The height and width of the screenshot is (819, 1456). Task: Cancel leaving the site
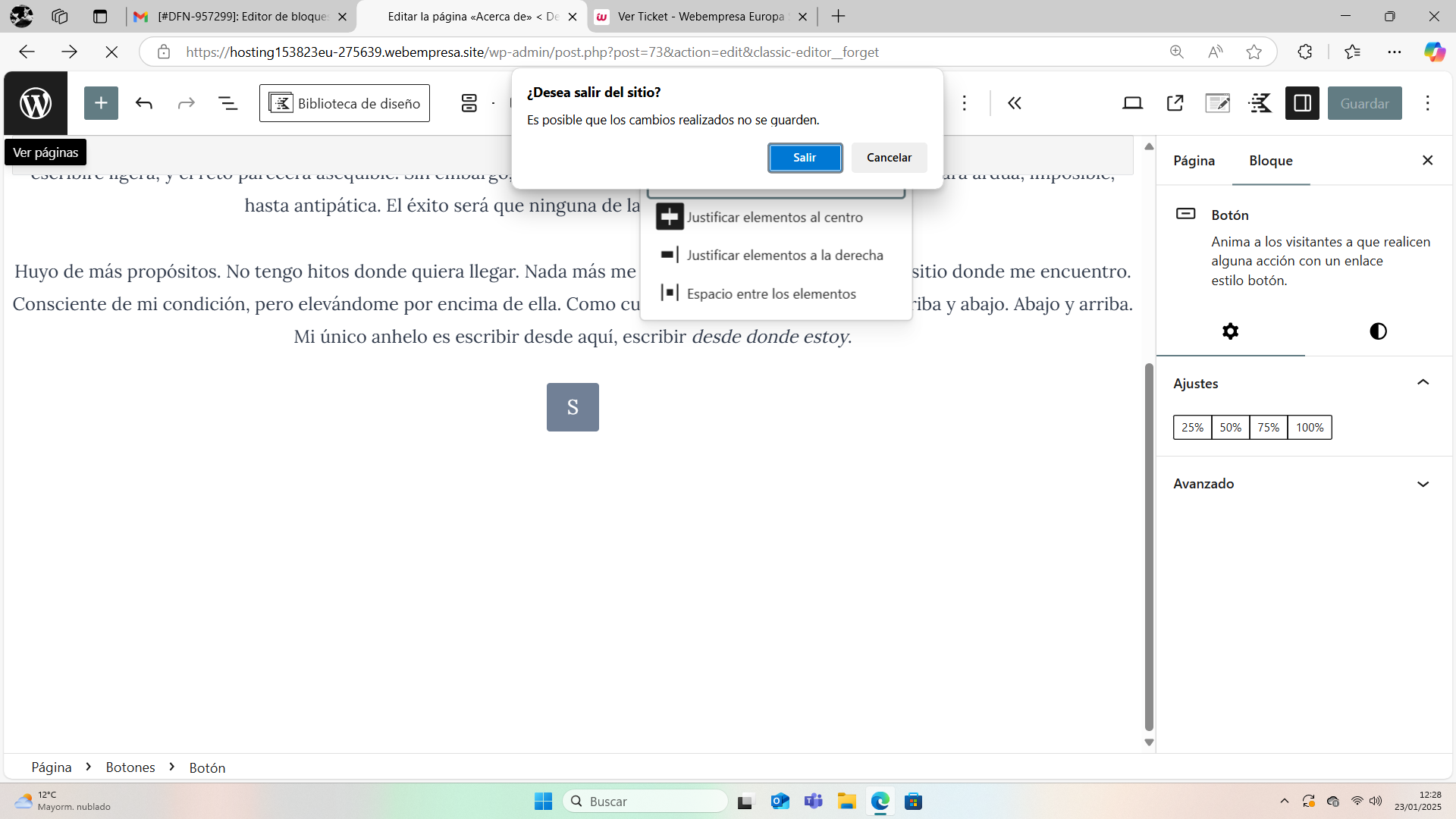[x=889, y=158]
